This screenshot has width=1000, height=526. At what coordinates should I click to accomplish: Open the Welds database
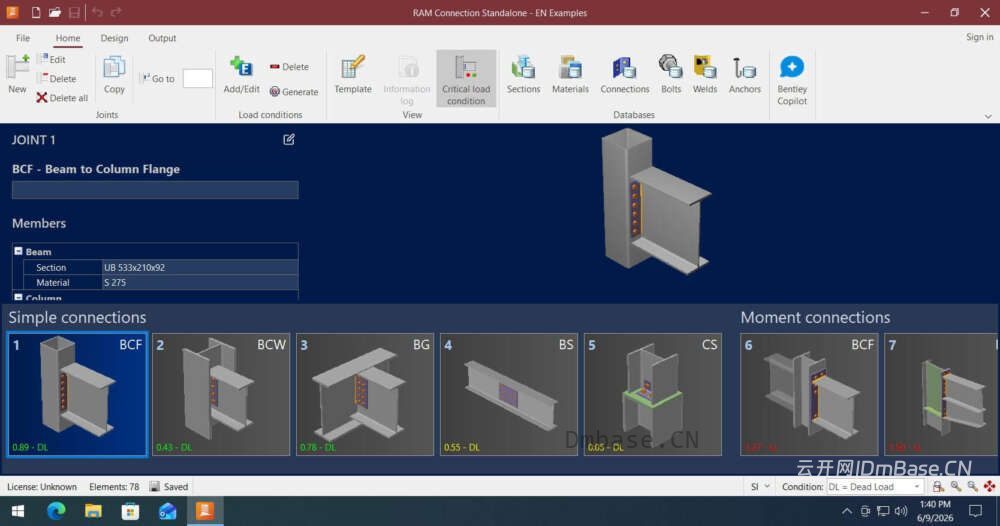click(705, 75)
